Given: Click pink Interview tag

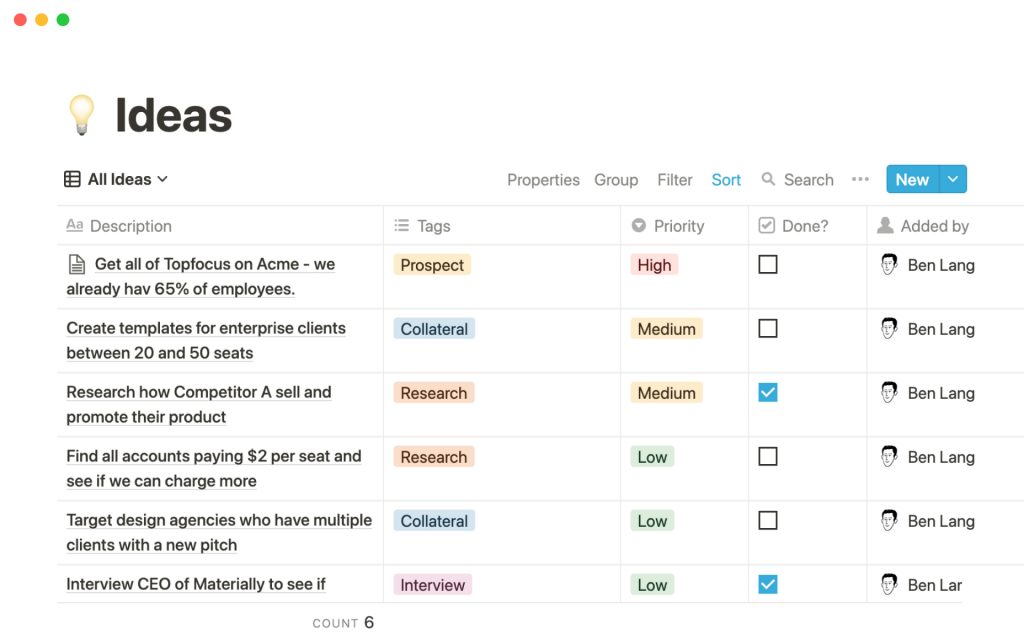Looking at the screenshot, I should (432, 584).
